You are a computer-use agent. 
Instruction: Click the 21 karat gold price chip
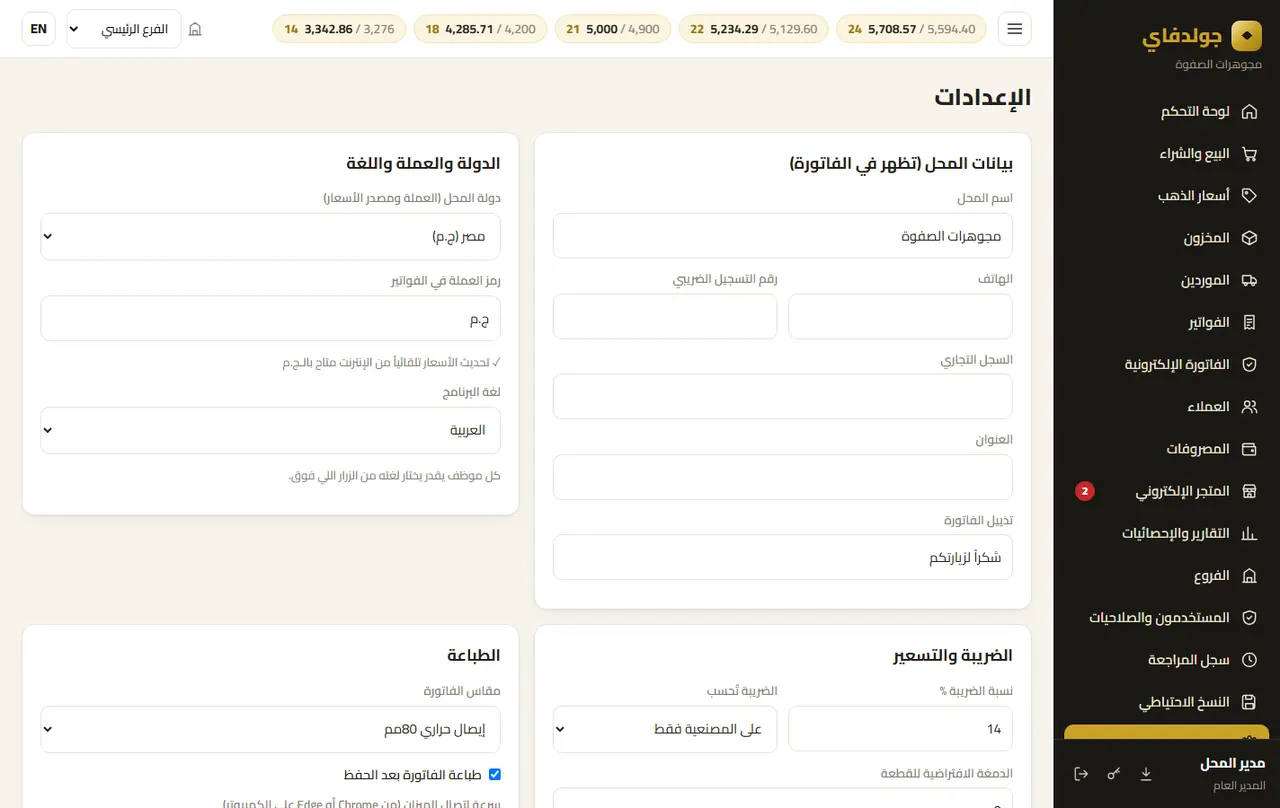coord(612,29)
